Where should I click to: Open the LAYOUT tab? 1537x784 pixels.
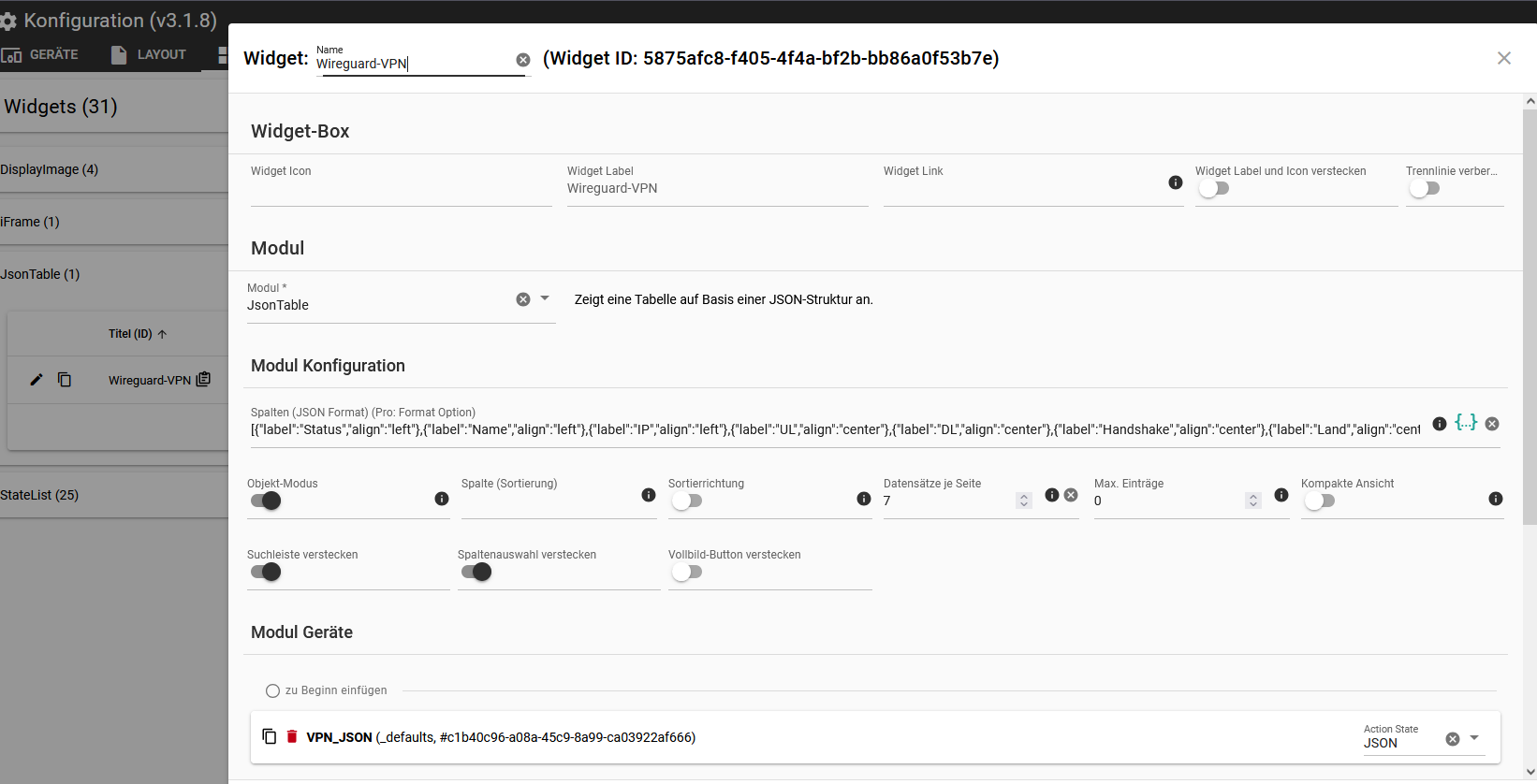pyautogui.click(x=149, y=54)
